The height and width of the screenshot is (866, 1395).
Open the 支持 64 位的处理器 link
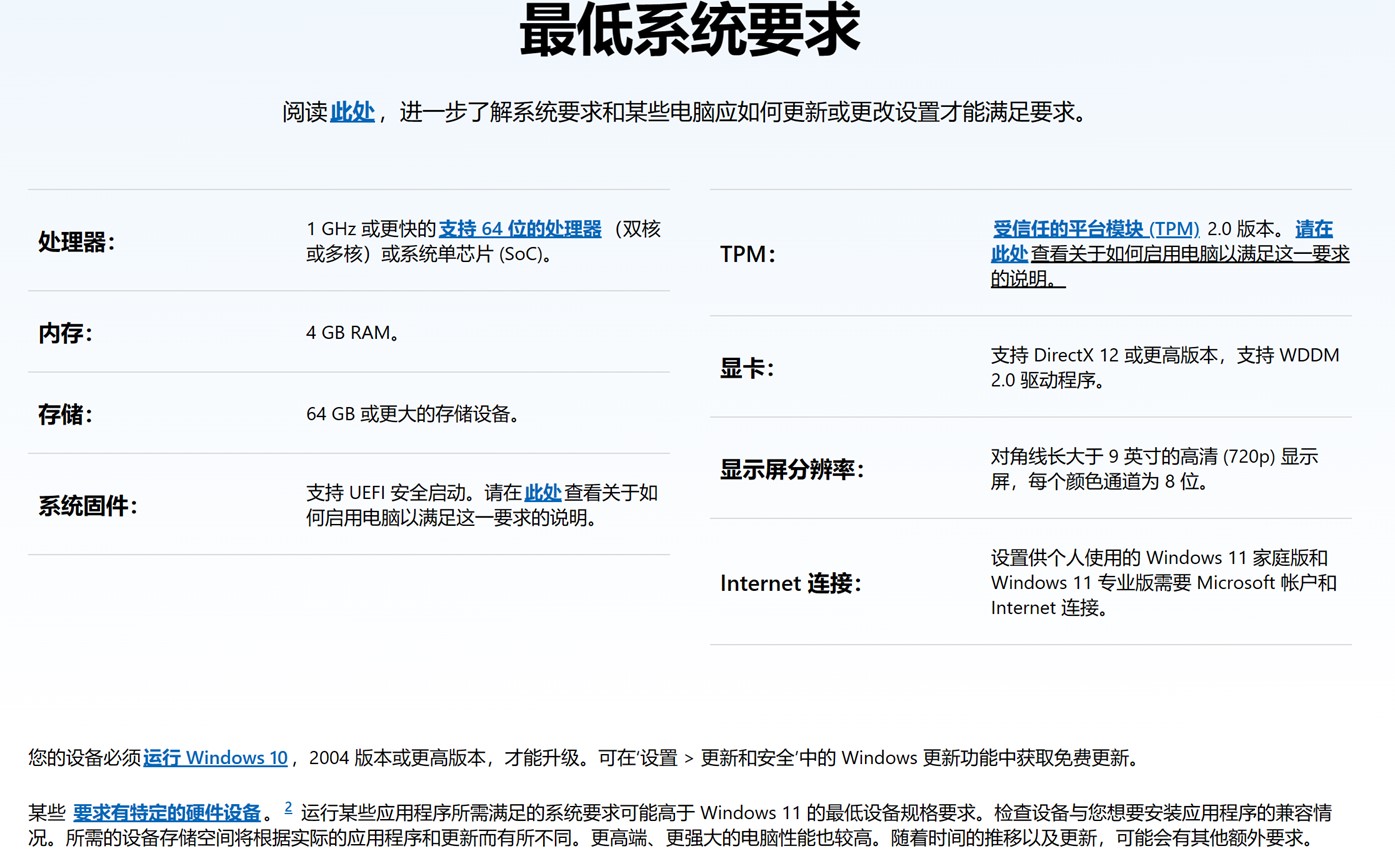(x=518, y=228)
